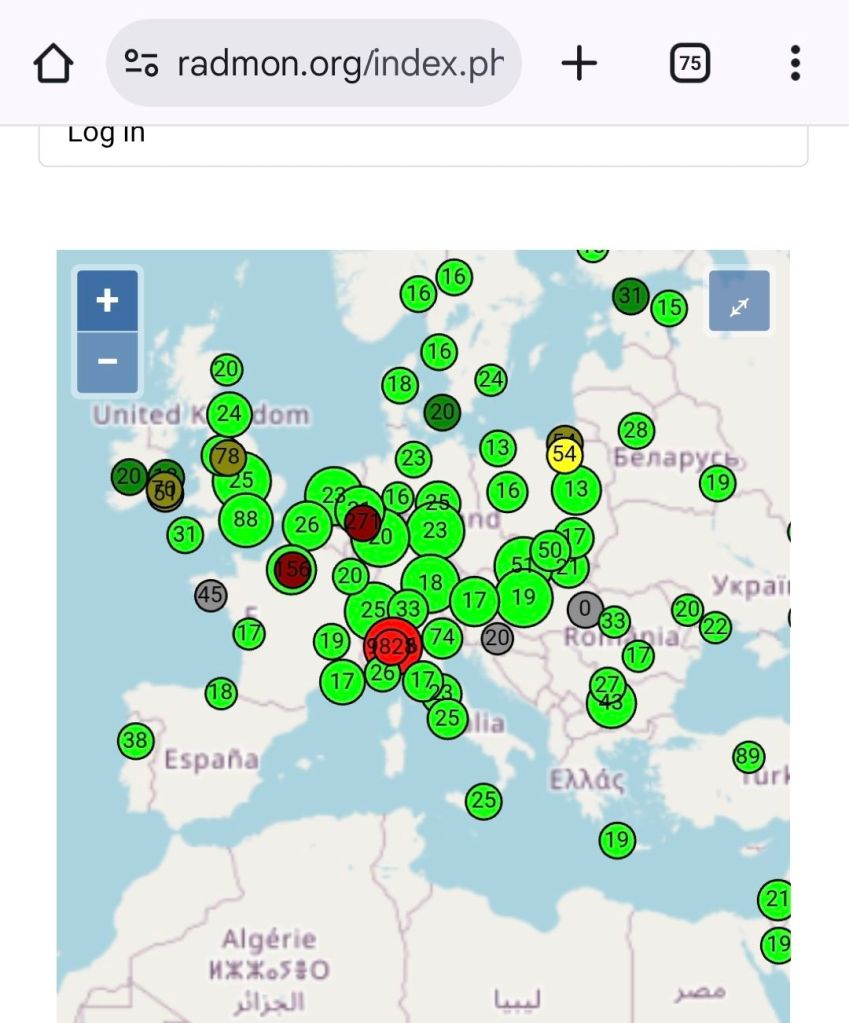Zoom in on the map
Viewport: 849px width, 1023px height.
coord(107,300)
